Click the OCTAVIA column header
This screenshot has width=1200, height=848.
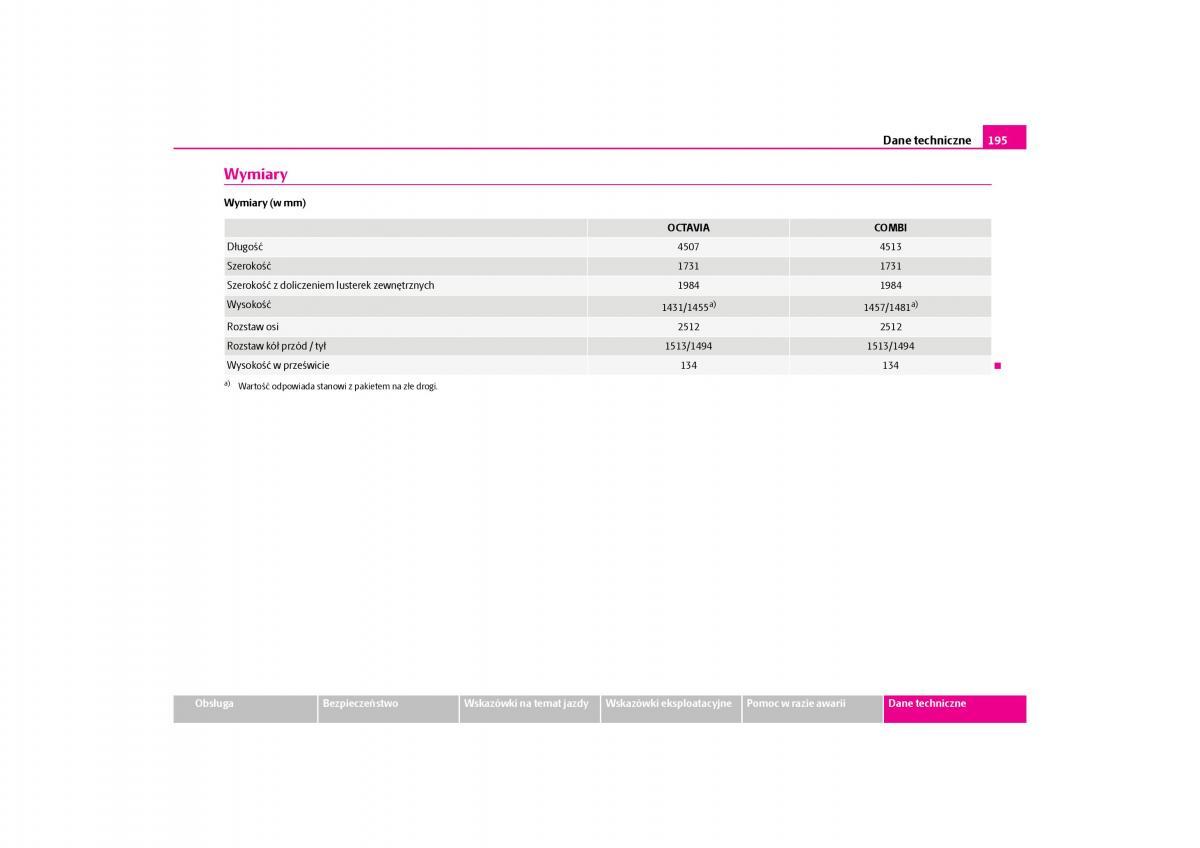click(688, 228)
